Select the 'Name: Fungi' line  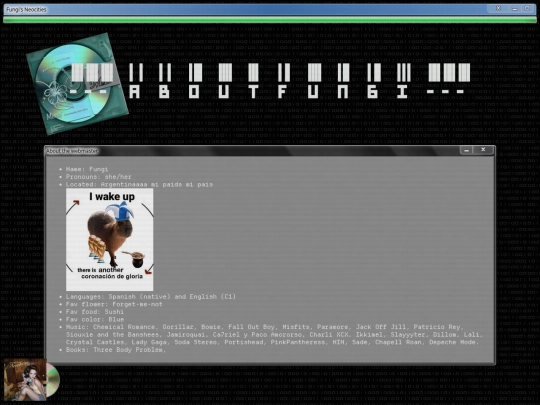coord(87,169)
